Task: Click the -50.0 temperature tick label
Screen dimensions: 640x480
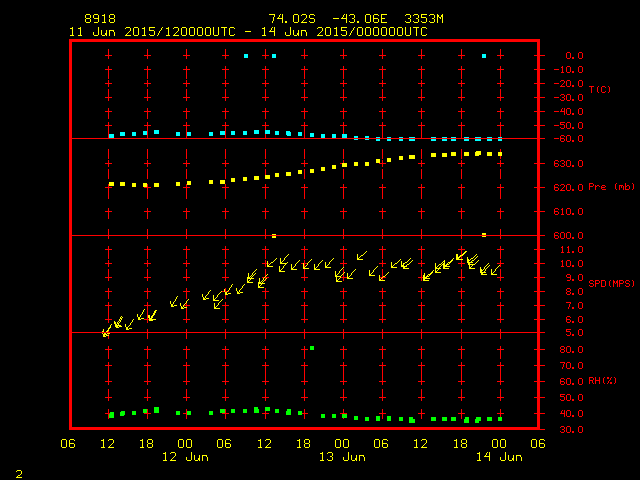Action: [569, 125]
